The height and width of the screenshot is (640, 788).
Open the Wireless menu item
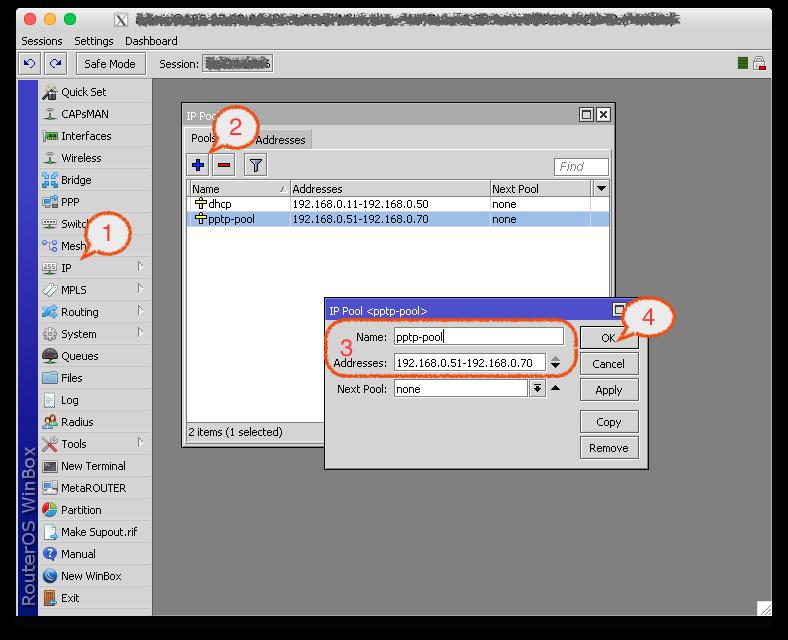tap(95, 158)
